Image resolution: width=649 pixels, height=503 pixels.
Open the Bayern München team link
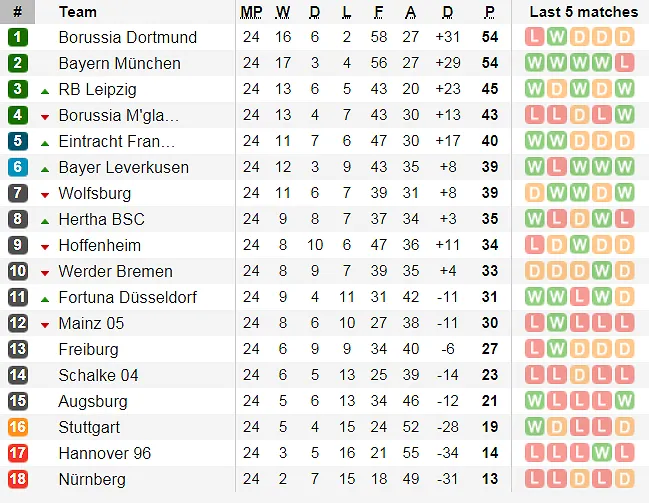[119, 63]
